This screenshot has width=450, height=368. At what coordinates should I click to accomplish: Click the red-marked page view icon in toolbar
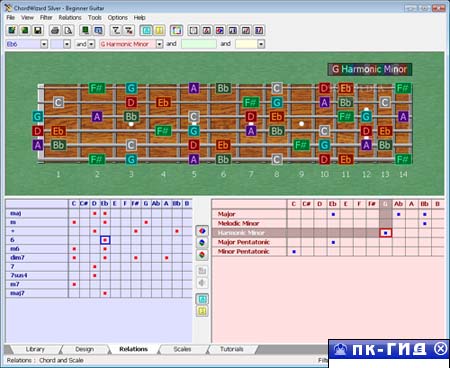[207, 30]
